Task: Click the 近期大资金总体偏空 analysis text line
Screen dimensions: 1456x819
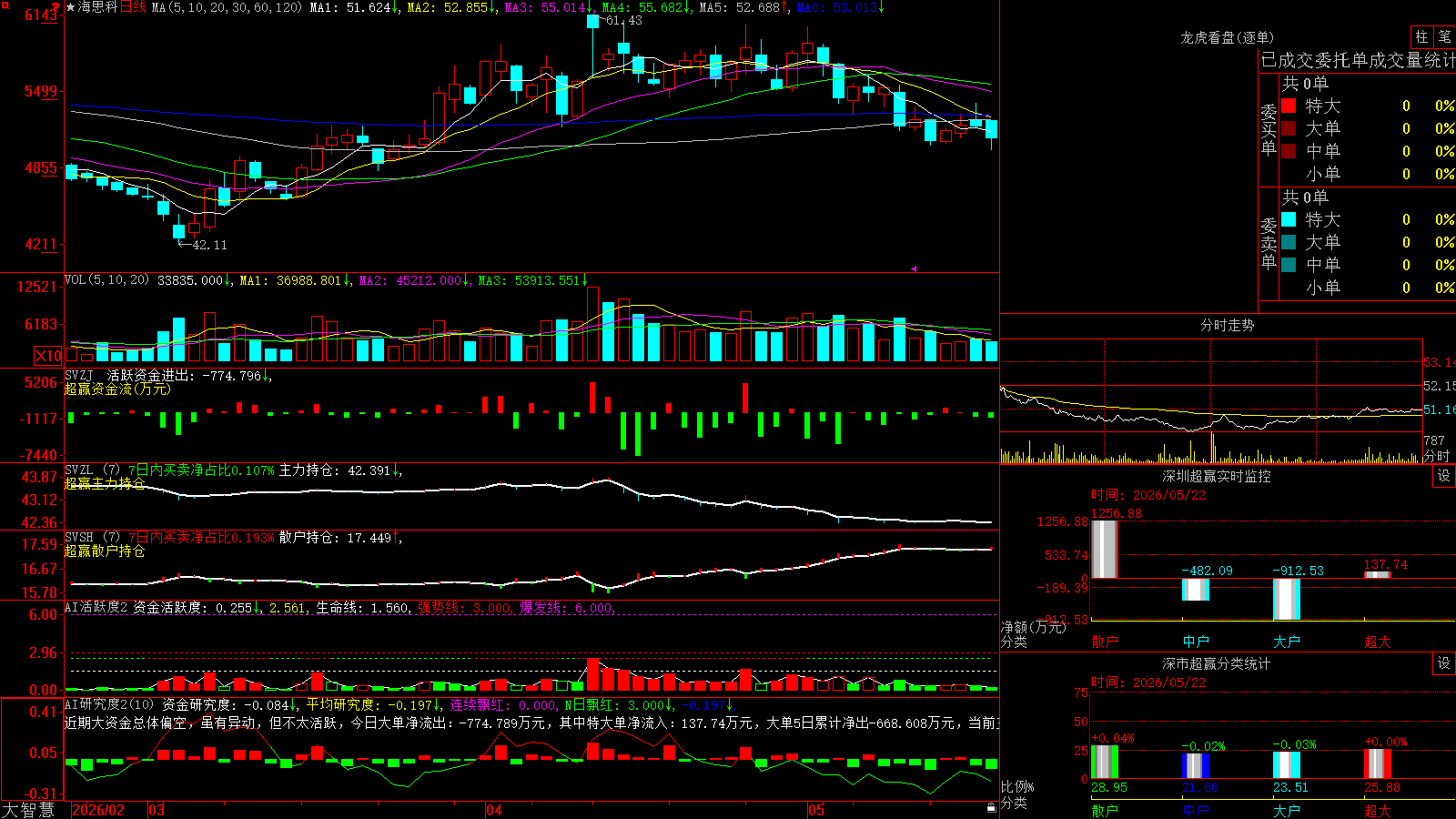Action: pos(531,723)
